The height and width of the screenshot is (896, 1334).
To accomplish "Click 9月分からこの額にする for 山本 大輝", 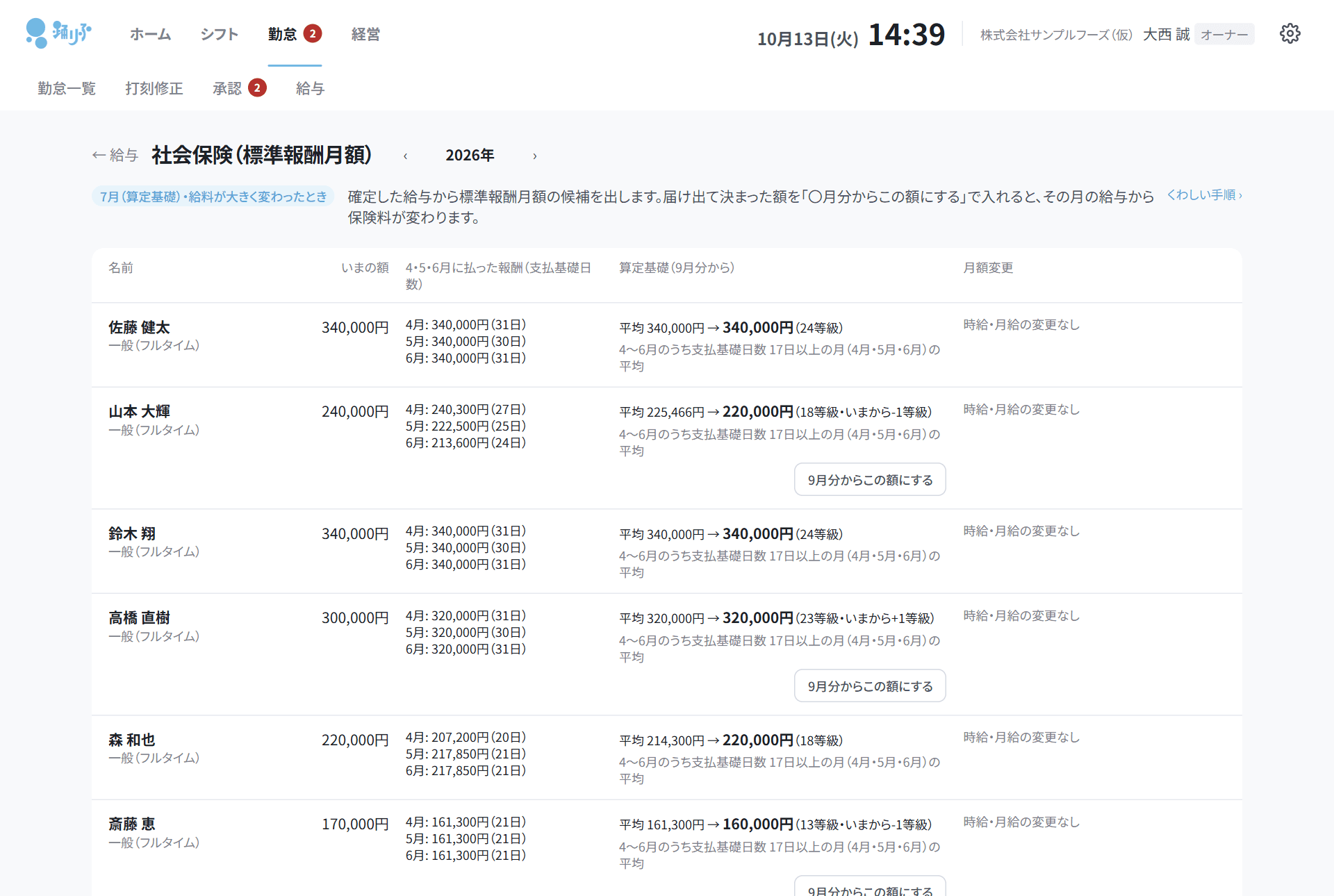I will [x=870, y=479].
